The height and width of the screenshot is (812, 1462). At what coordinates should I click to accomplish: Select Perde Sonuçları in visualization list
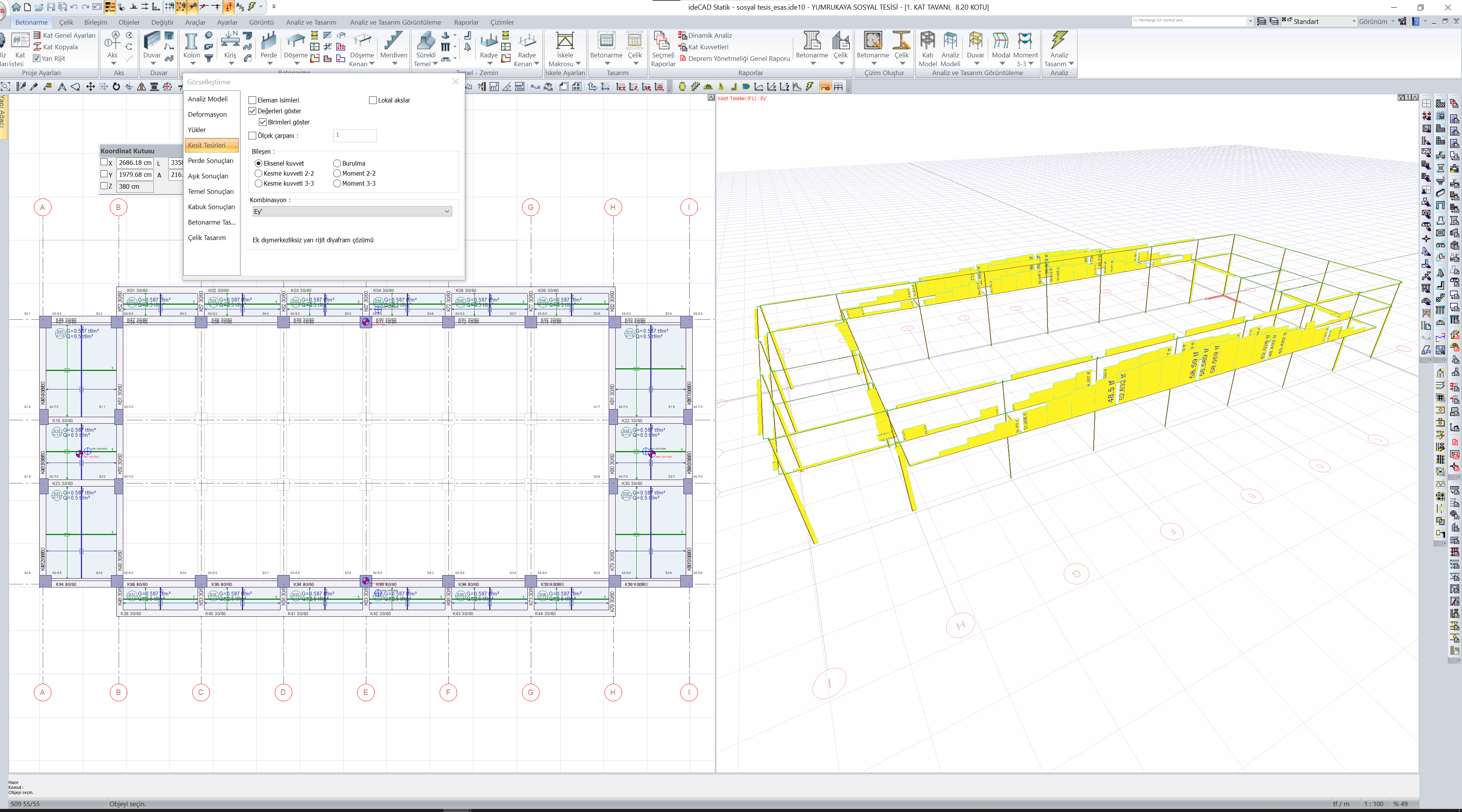coord(211,161)
